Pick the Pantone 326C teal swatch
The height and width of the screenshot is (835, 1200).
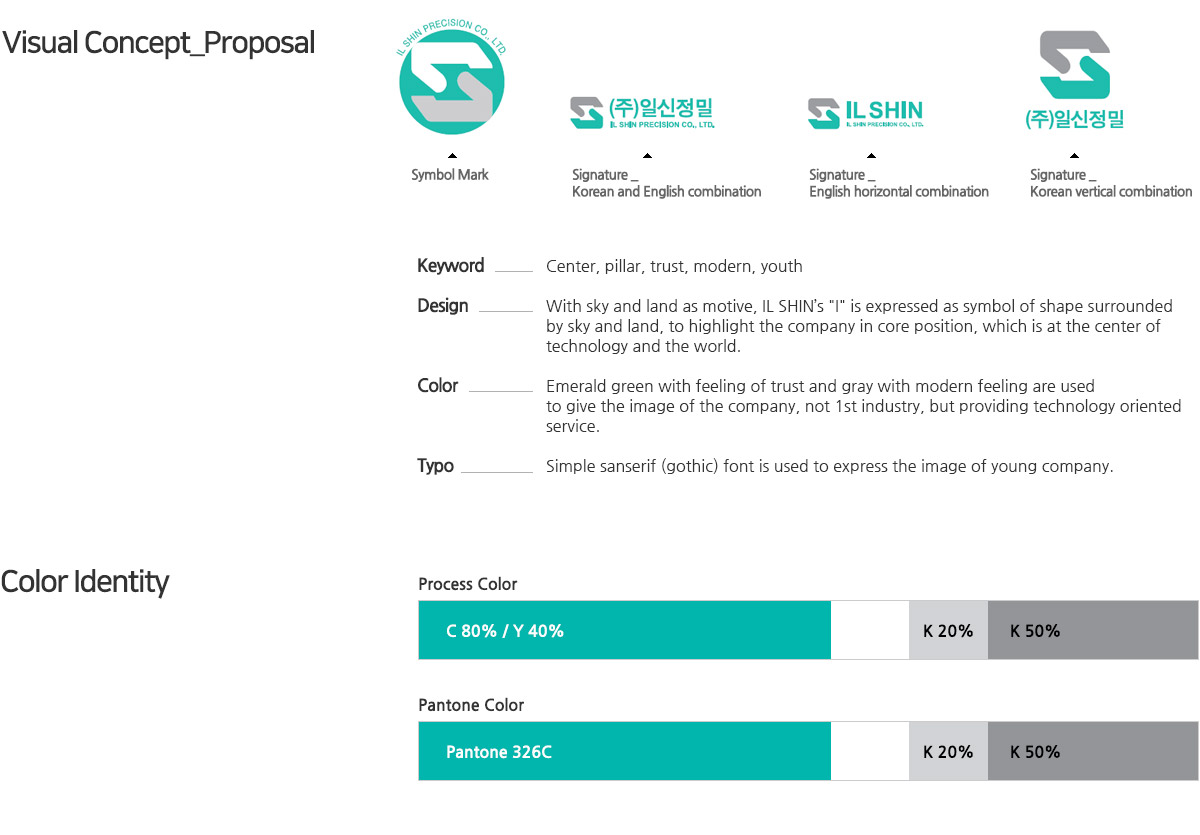pos(625,751)
